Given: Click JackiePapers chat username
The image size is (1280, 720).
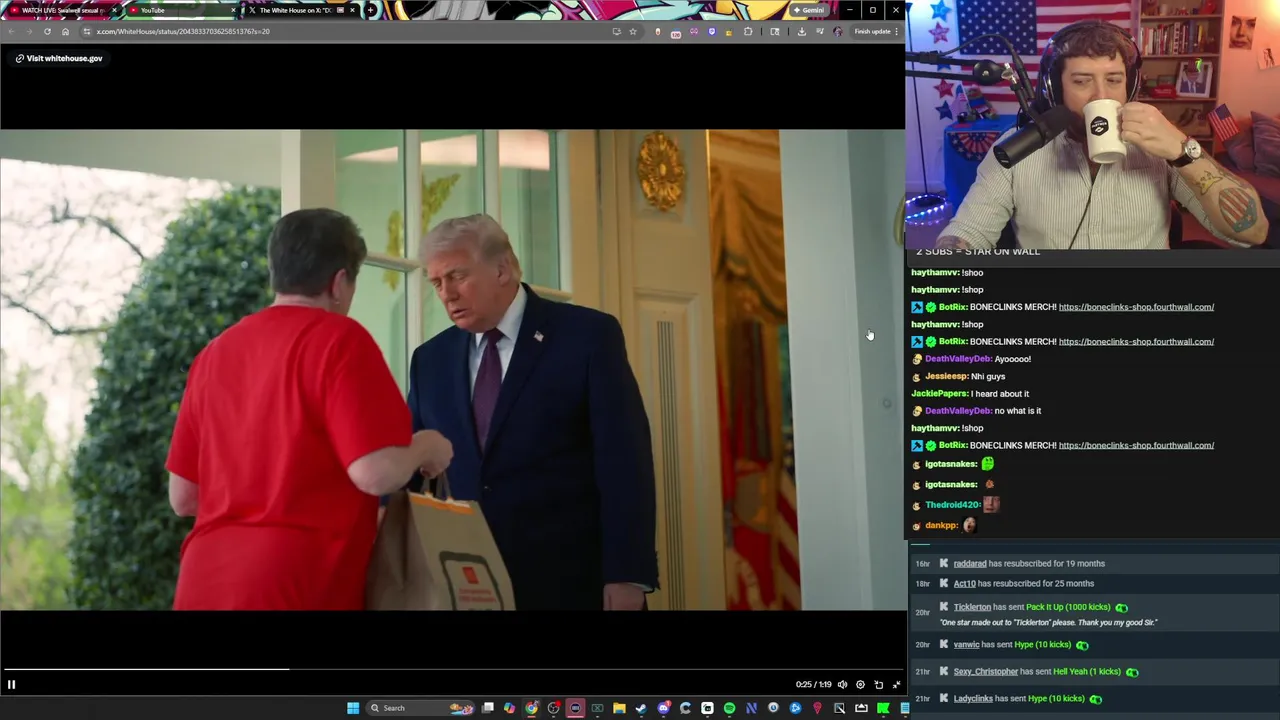Looking at the screenshot, I should 939,393.
